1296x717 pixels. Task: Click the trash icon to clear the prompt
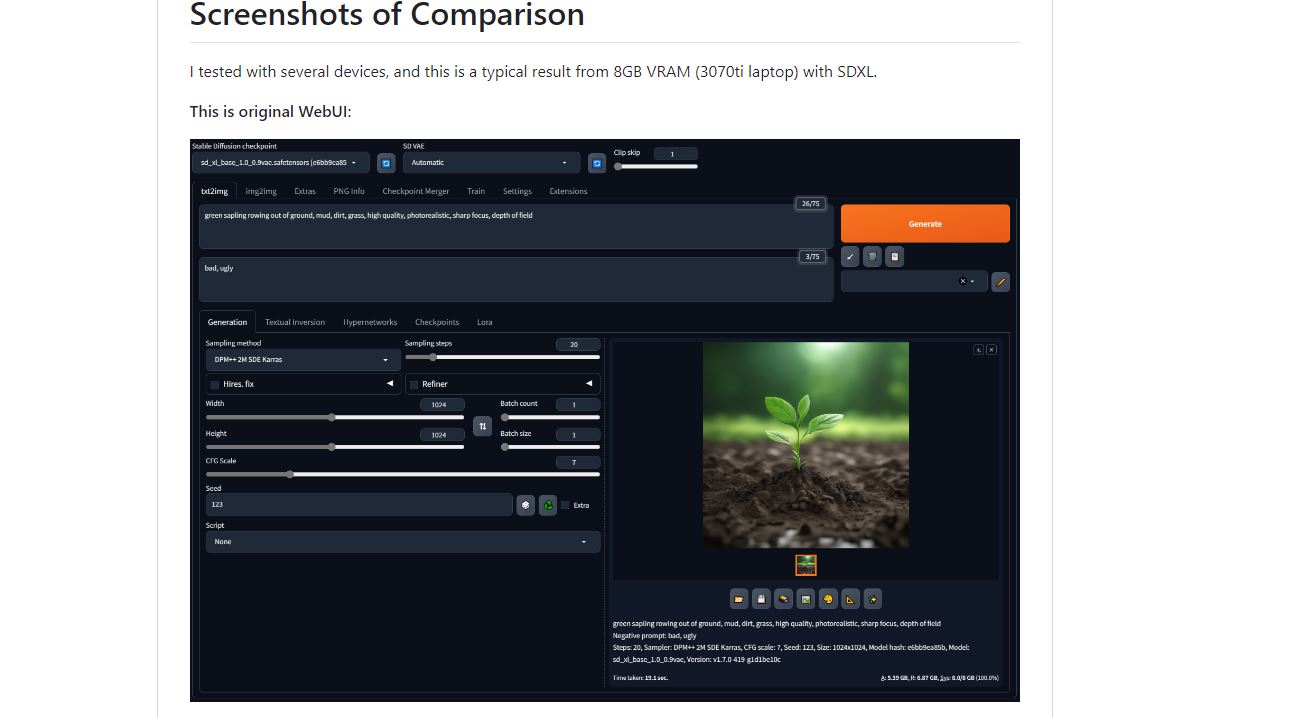[x=872, y=257]
